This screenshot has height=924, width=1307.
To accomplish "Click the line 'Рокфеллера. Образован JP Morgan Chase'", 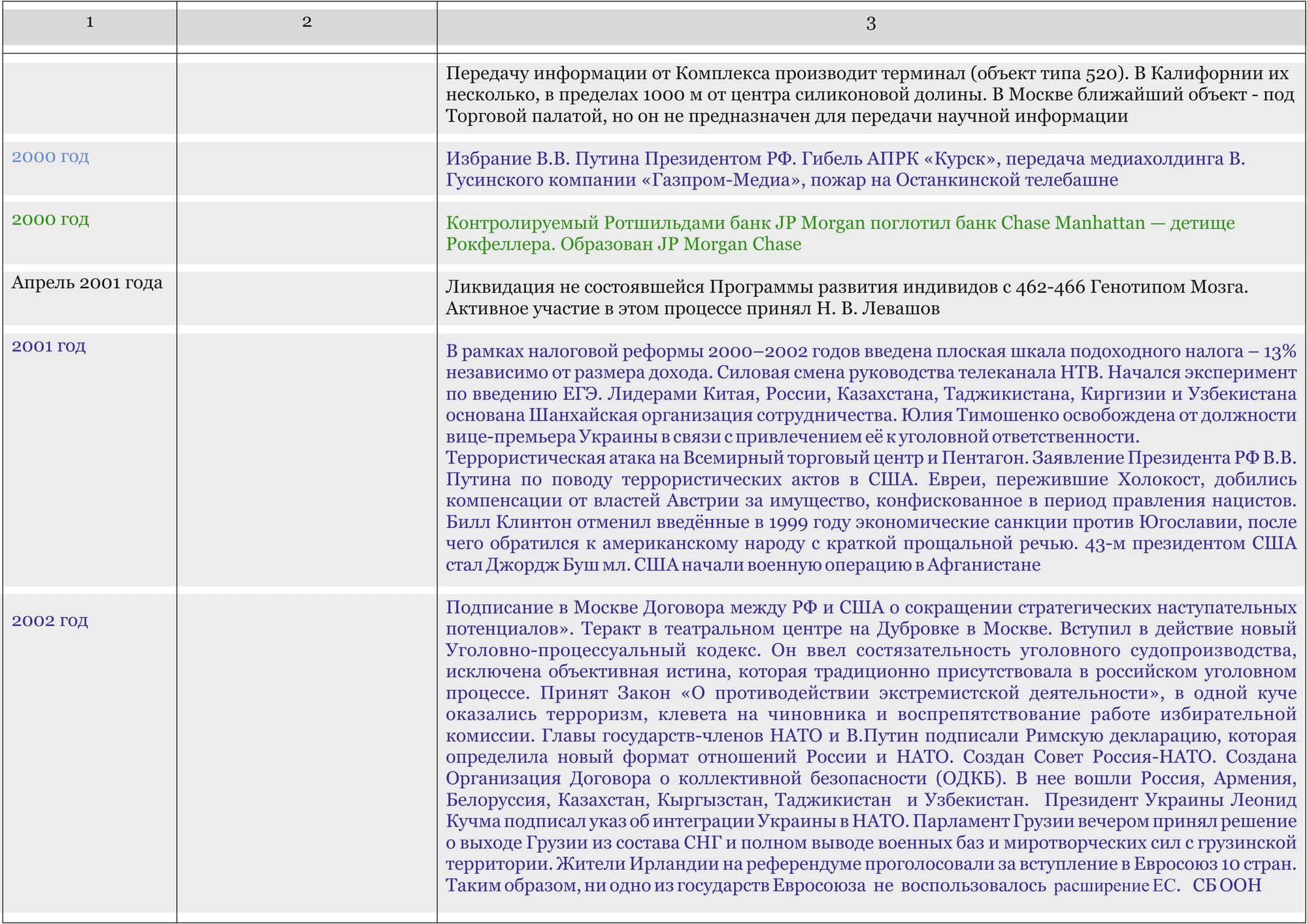I will (x=623, y=244).
